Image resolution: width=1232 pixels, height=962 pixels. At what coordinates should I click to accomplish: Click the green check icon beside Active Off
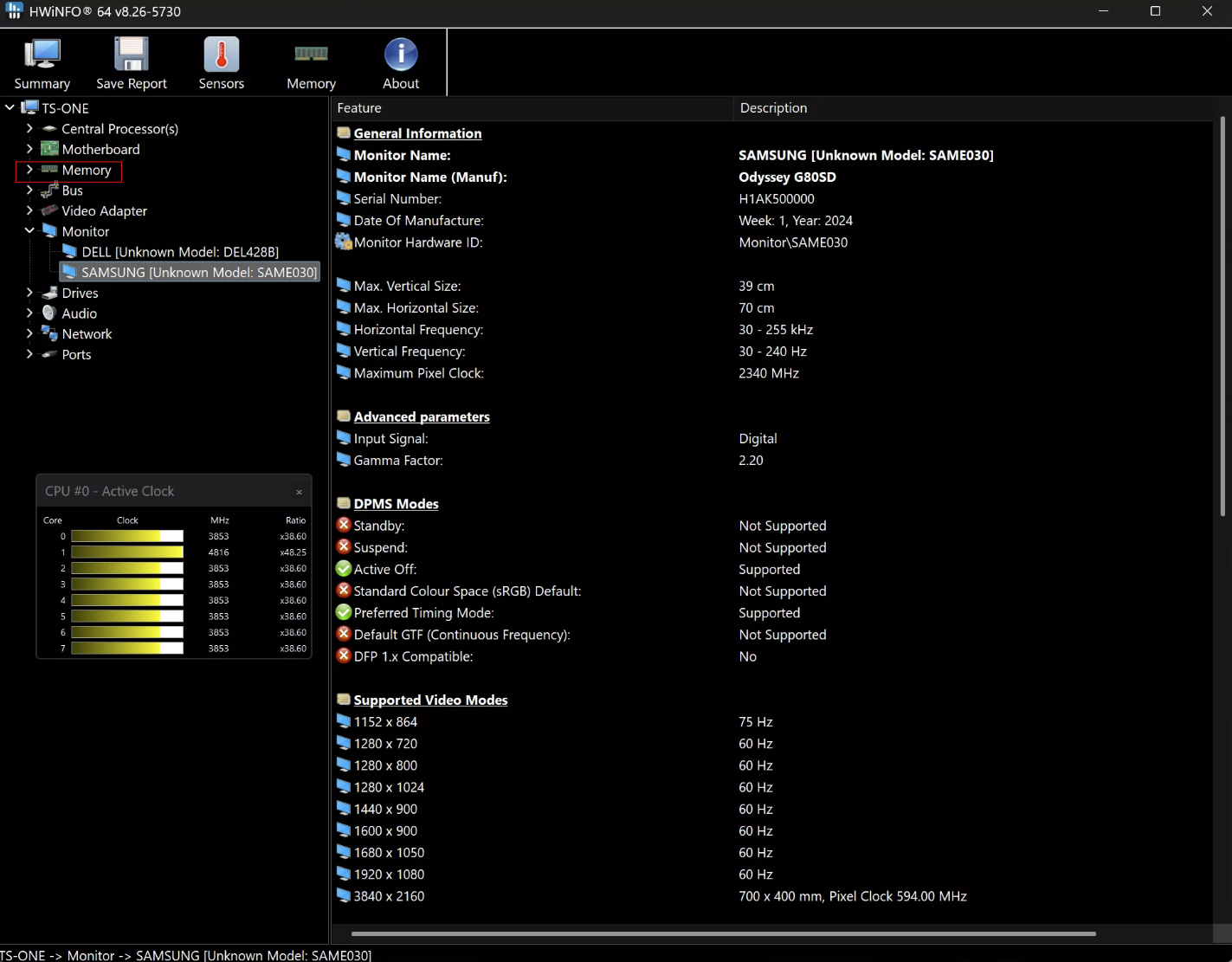tap(344, 569)
